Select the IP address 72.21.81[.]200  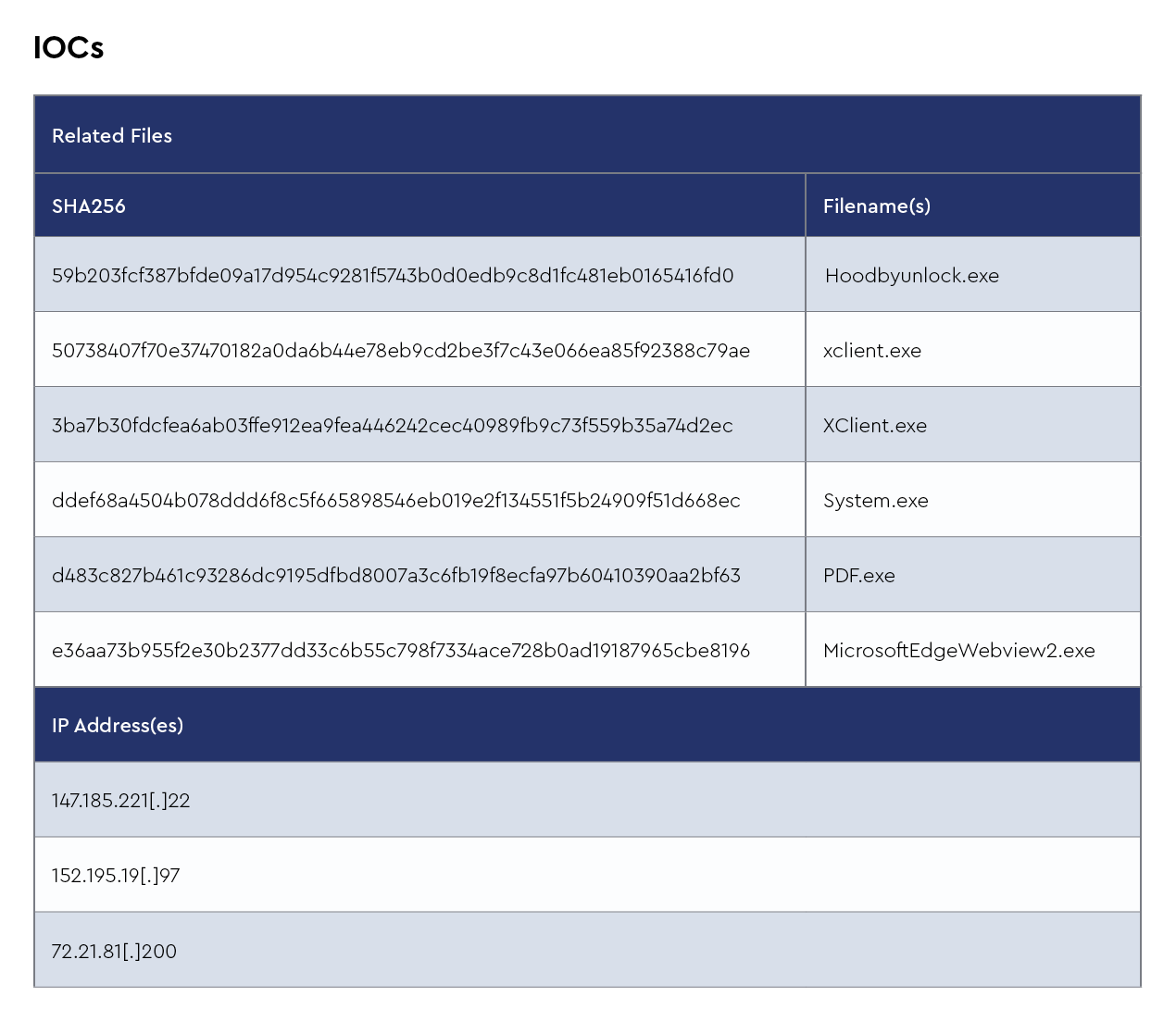tap(114, 952)
